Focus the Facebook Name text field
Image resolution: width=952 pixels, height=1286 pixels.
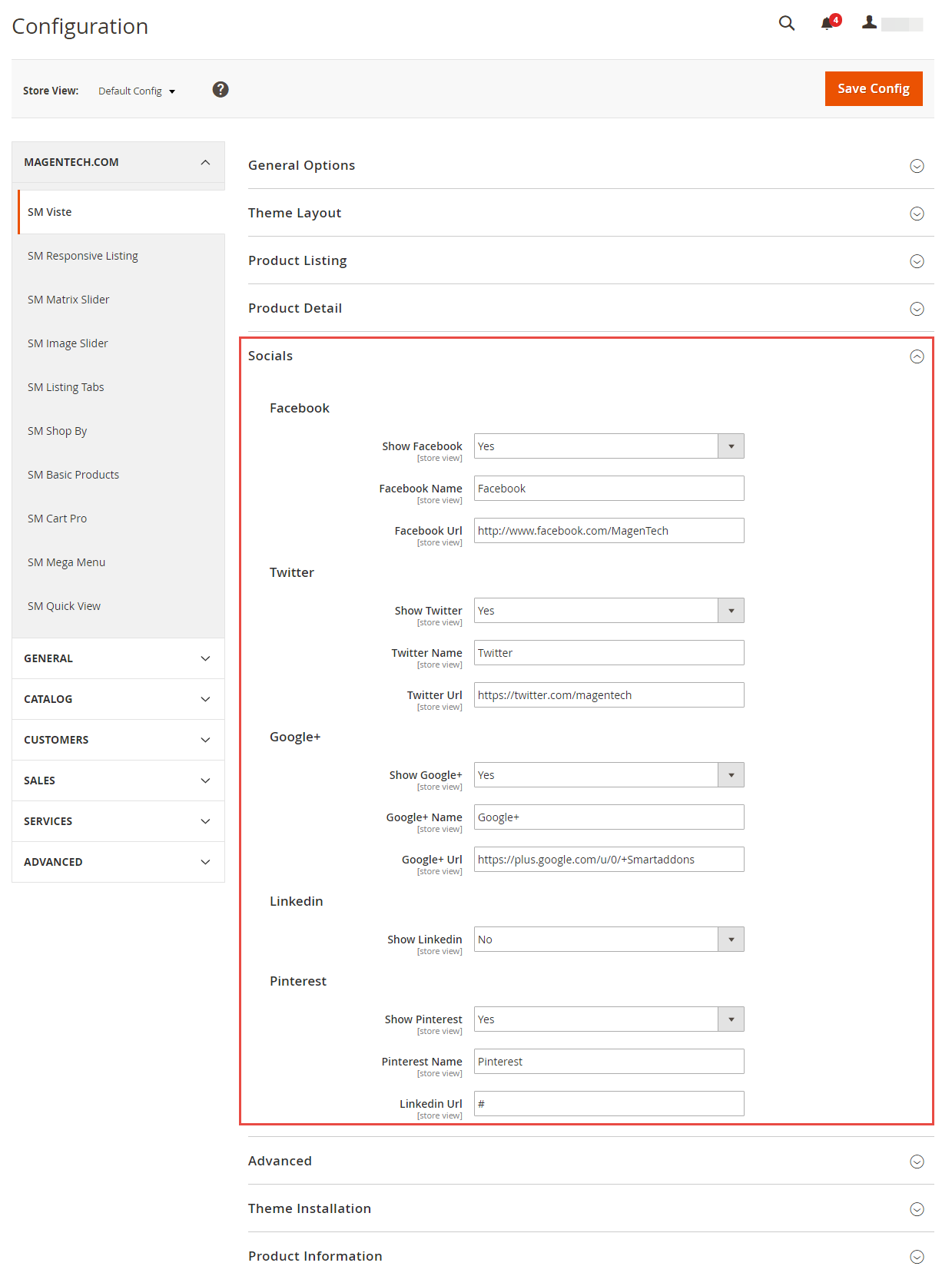(x=609, y=489)
